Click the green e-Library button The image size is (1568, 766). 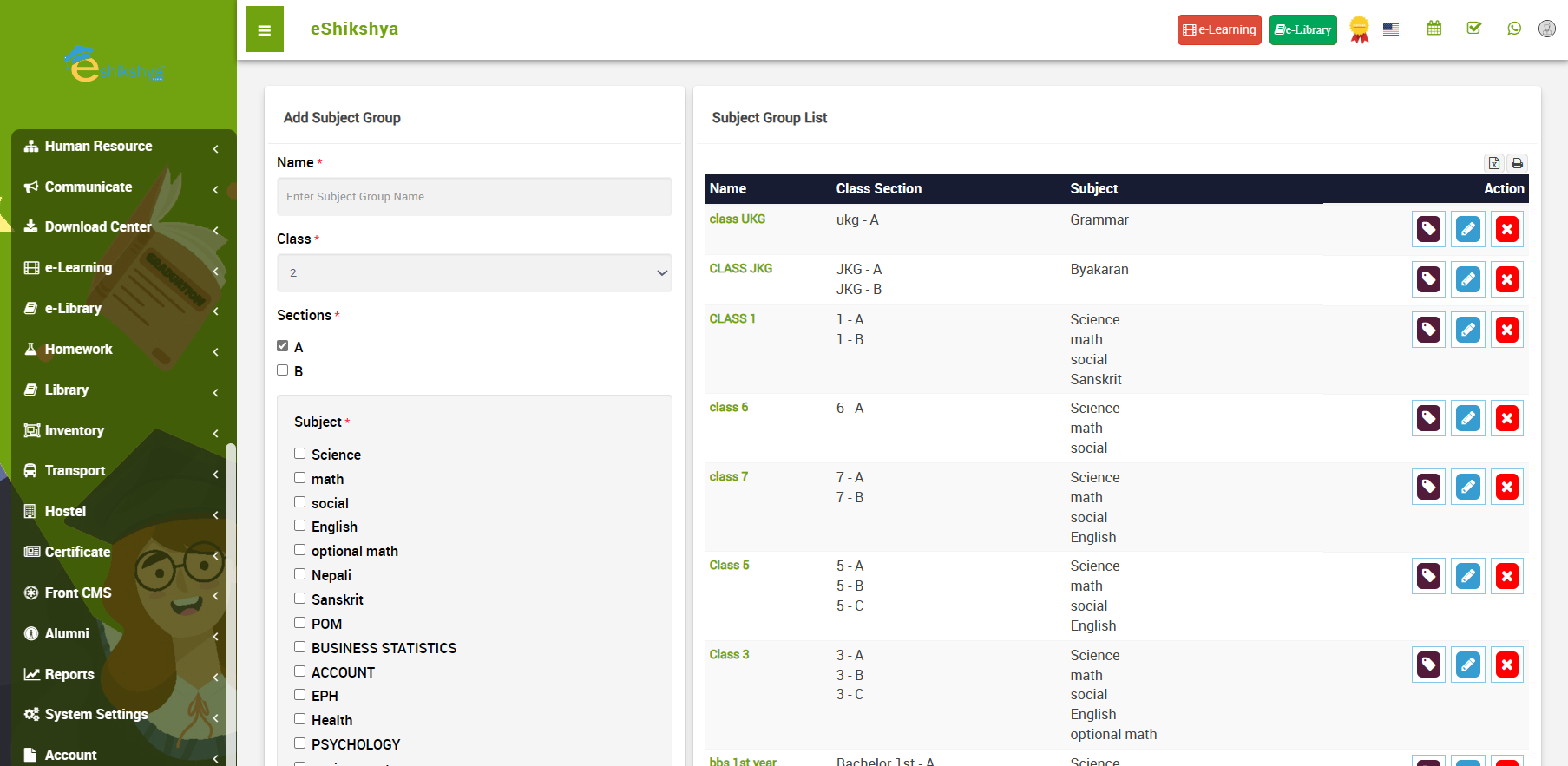point(1302,29)
